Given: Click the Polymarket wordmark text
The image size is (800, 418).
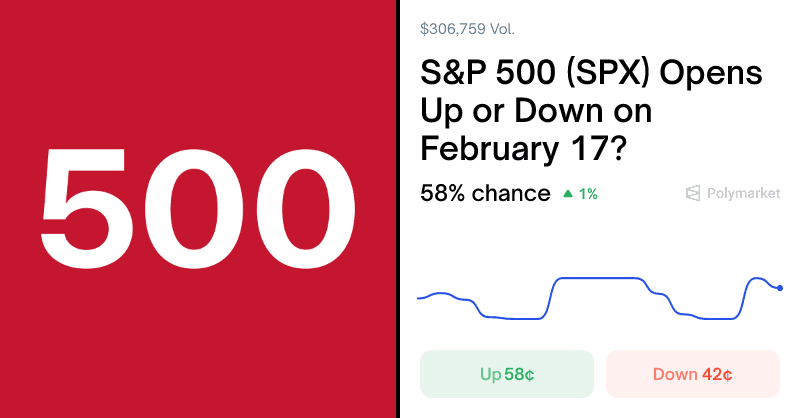Looking at the screenshot, I should click(743, 193).
